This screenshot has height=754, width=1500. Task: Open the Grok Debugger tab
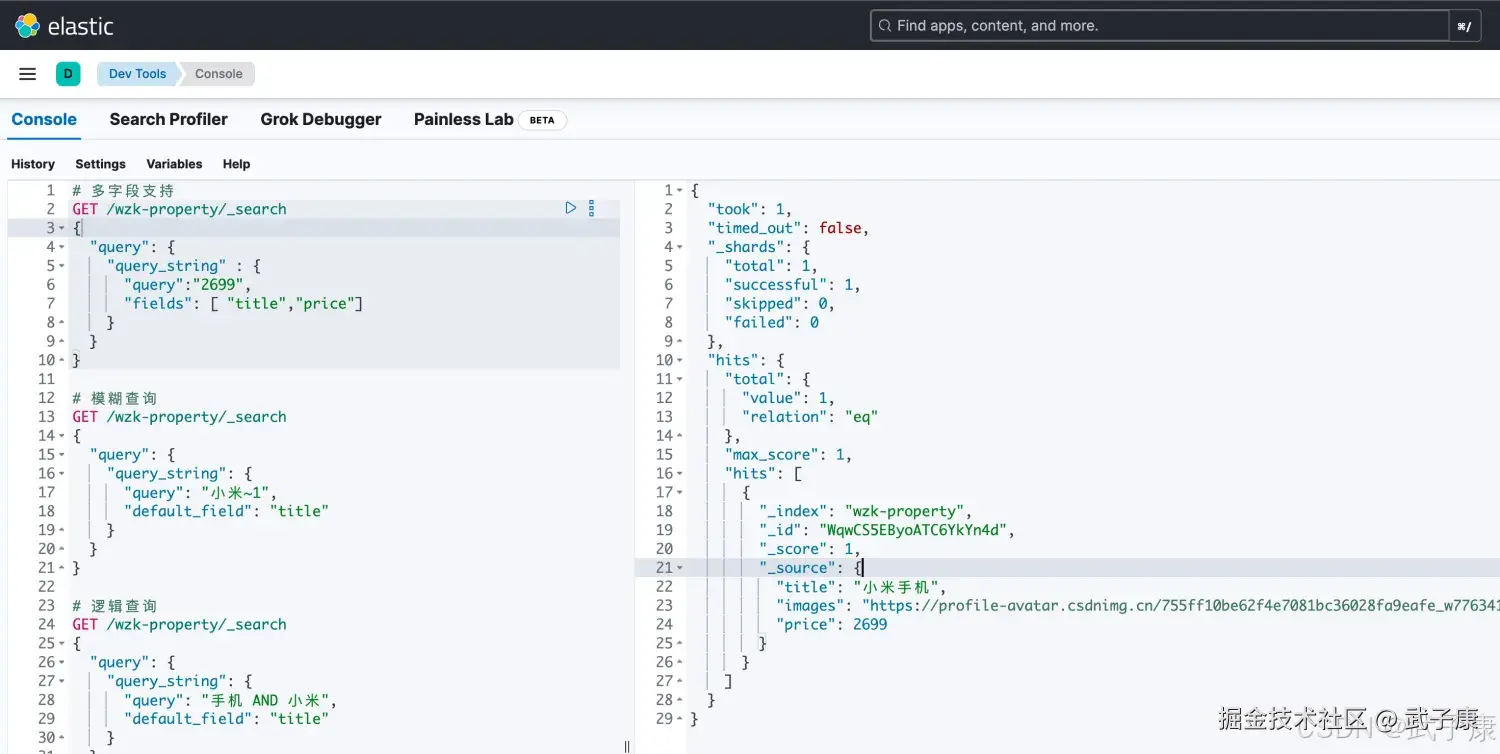320,119
